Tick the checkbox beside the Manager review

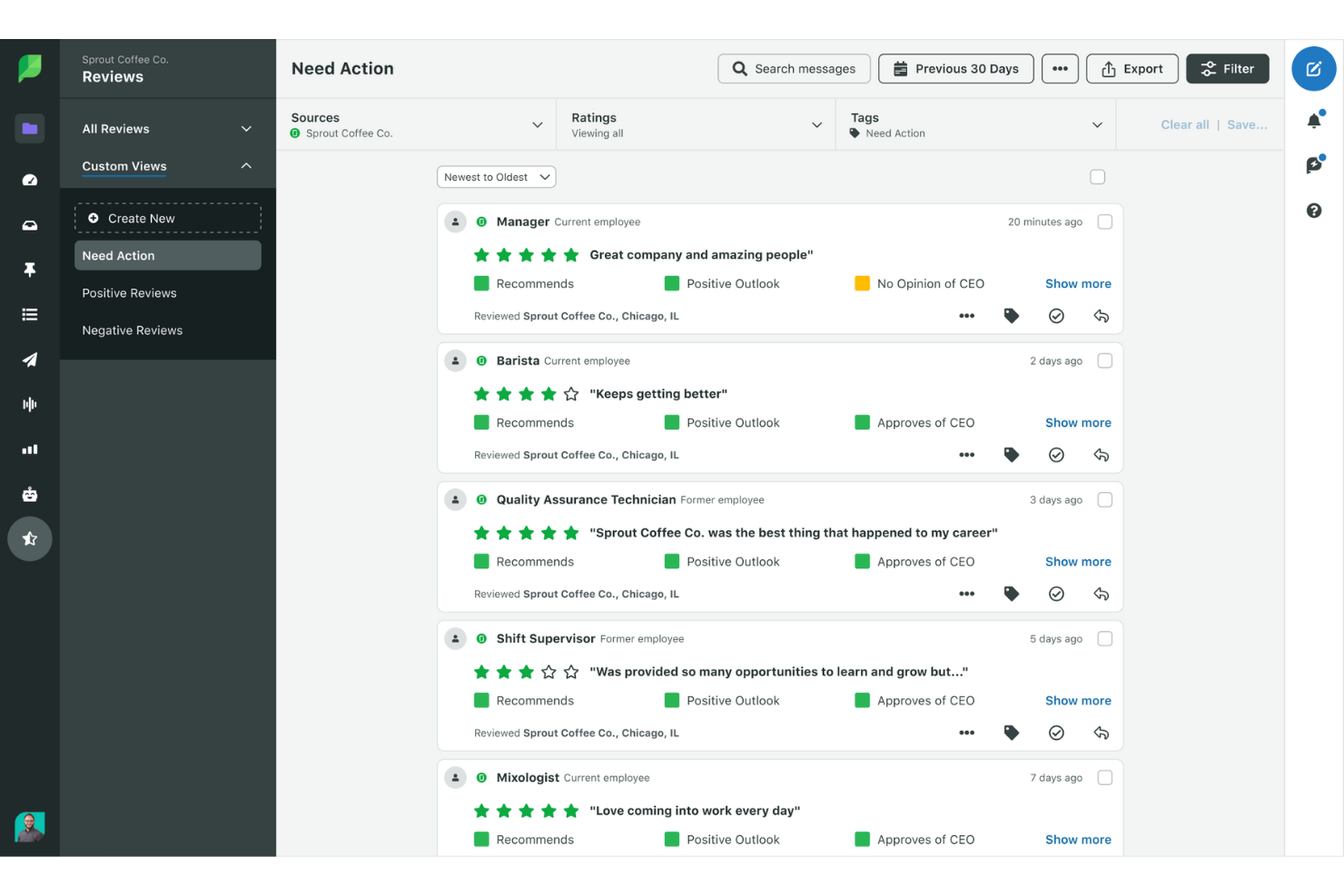tap(1105, 222)
